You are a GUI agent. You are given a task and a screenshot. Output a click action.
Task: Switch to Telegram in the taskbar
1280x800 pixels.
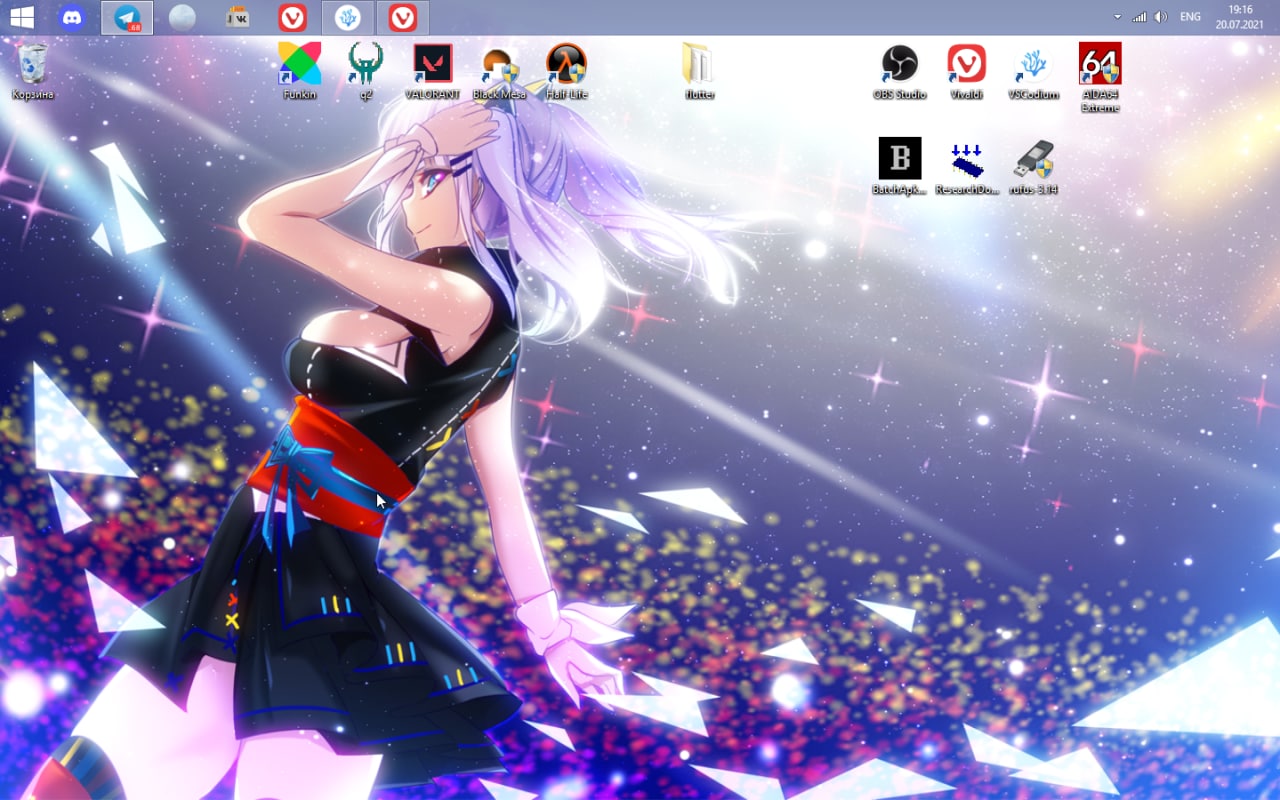[127, 17]
